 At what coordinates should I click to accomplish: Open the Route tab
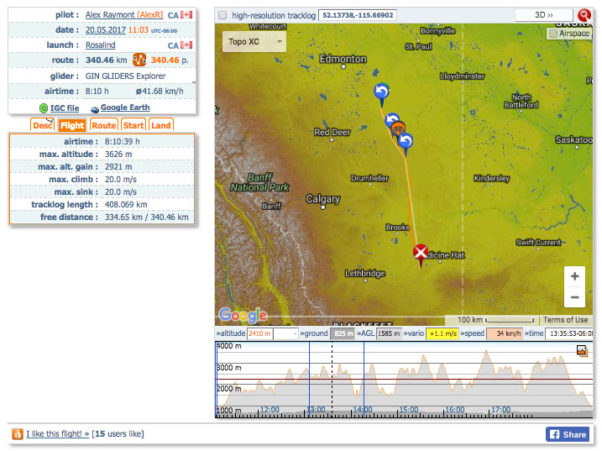pos(103,126)
